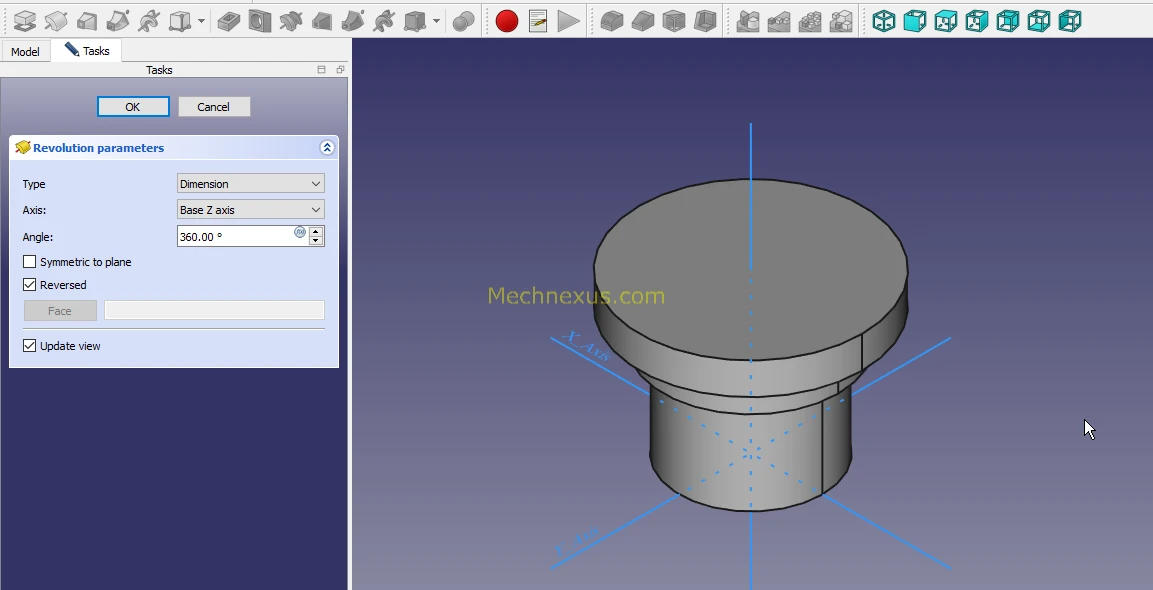
Task: Click the red macro record button
Action: pyautogui.click(x=507, y=21)
